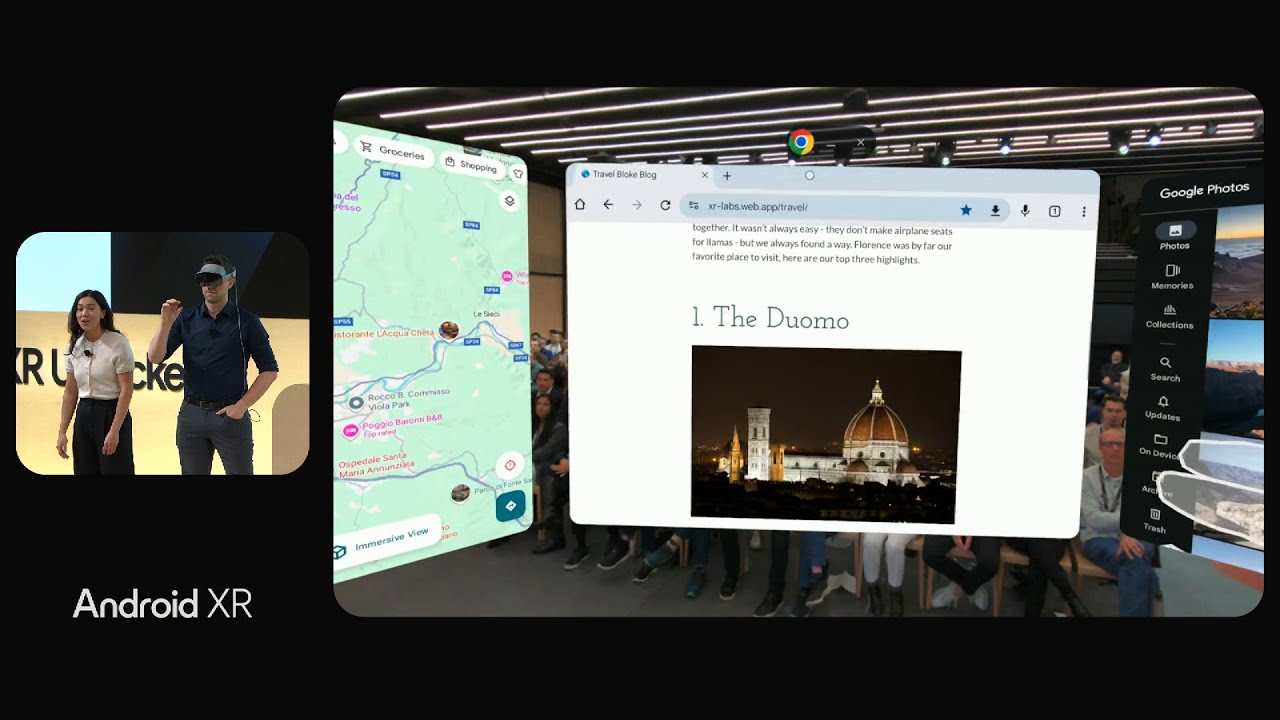1280x720 pixels.
Task: Click Chrome home button
Action: (x=580, y=205)
